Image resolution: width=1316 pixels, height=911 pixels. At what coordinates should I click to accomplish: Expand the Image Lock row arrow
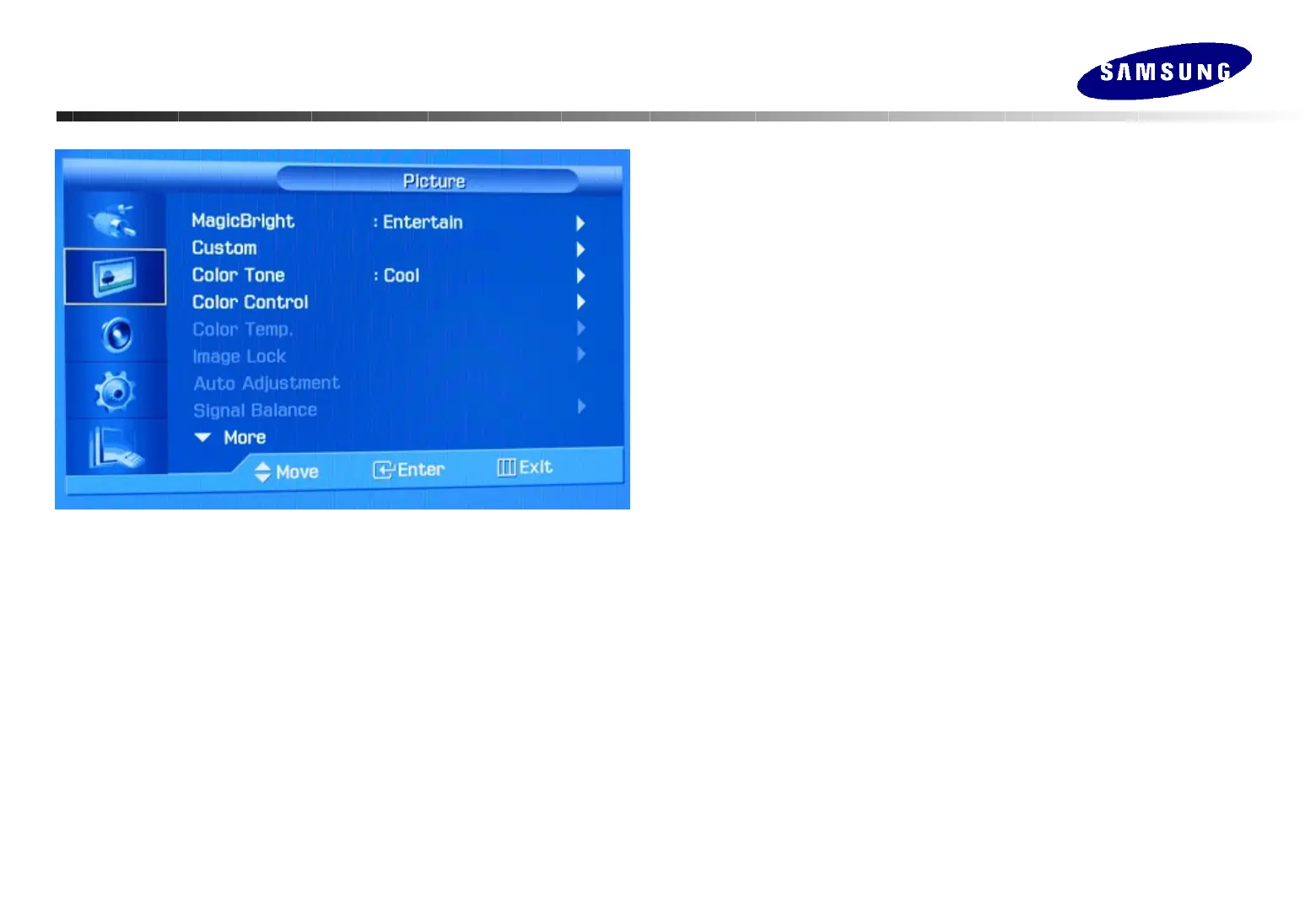coord(581,354)
